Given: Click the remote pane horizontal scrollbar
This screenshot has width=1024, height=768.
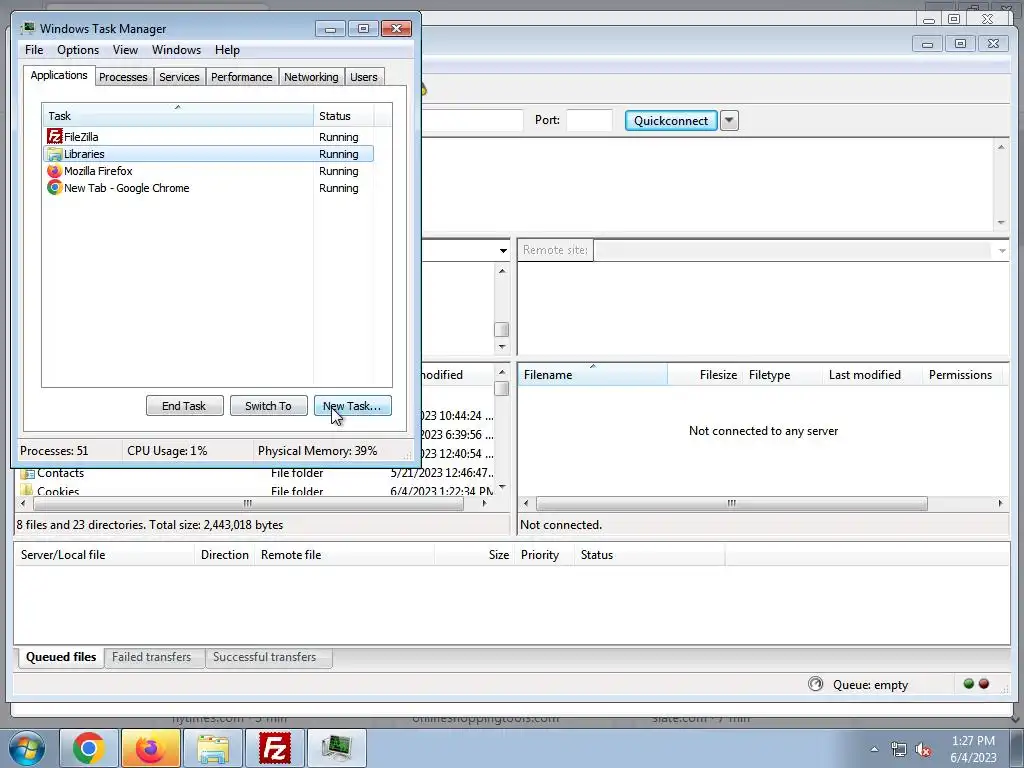Looking at the screenshot, I should pos(731,504).
